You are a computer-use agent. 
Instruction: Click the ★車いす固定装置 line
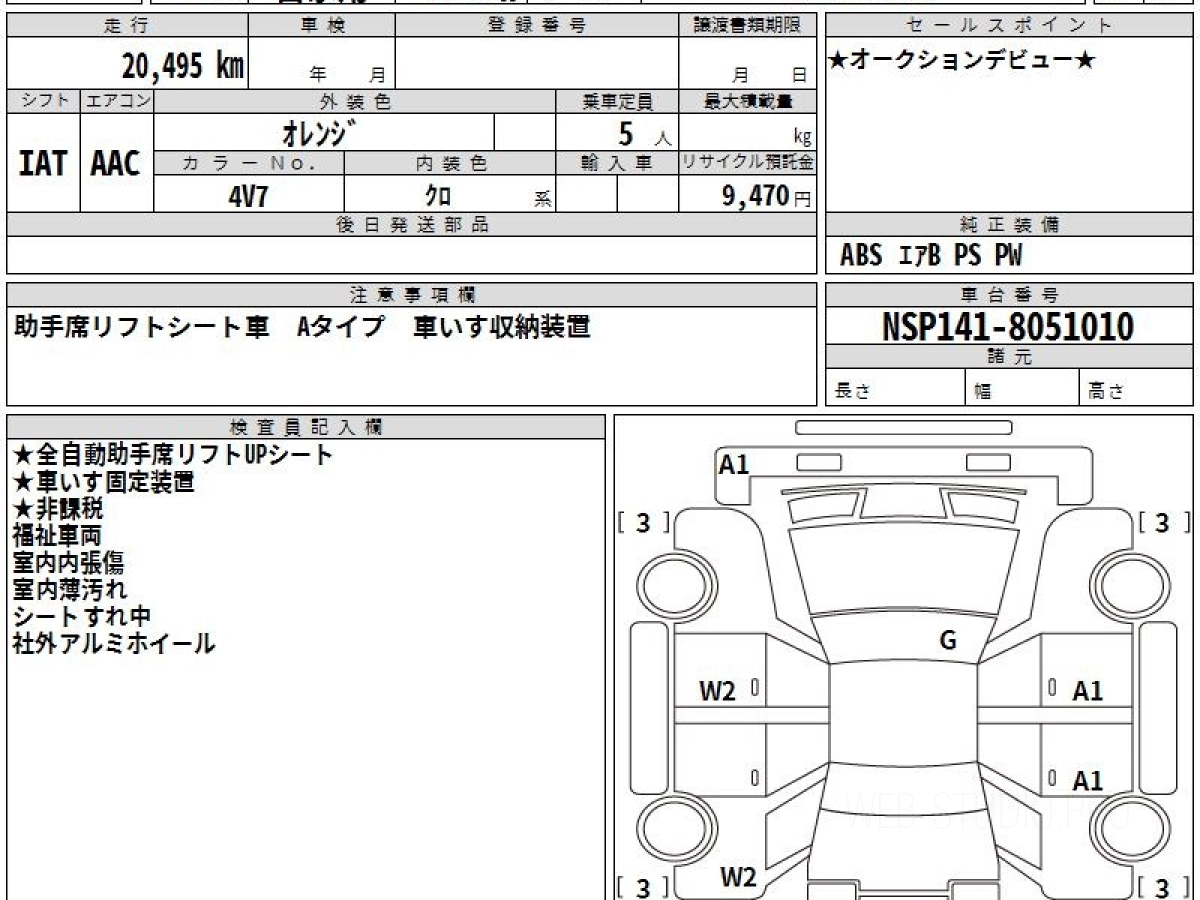tap(103, 482)
